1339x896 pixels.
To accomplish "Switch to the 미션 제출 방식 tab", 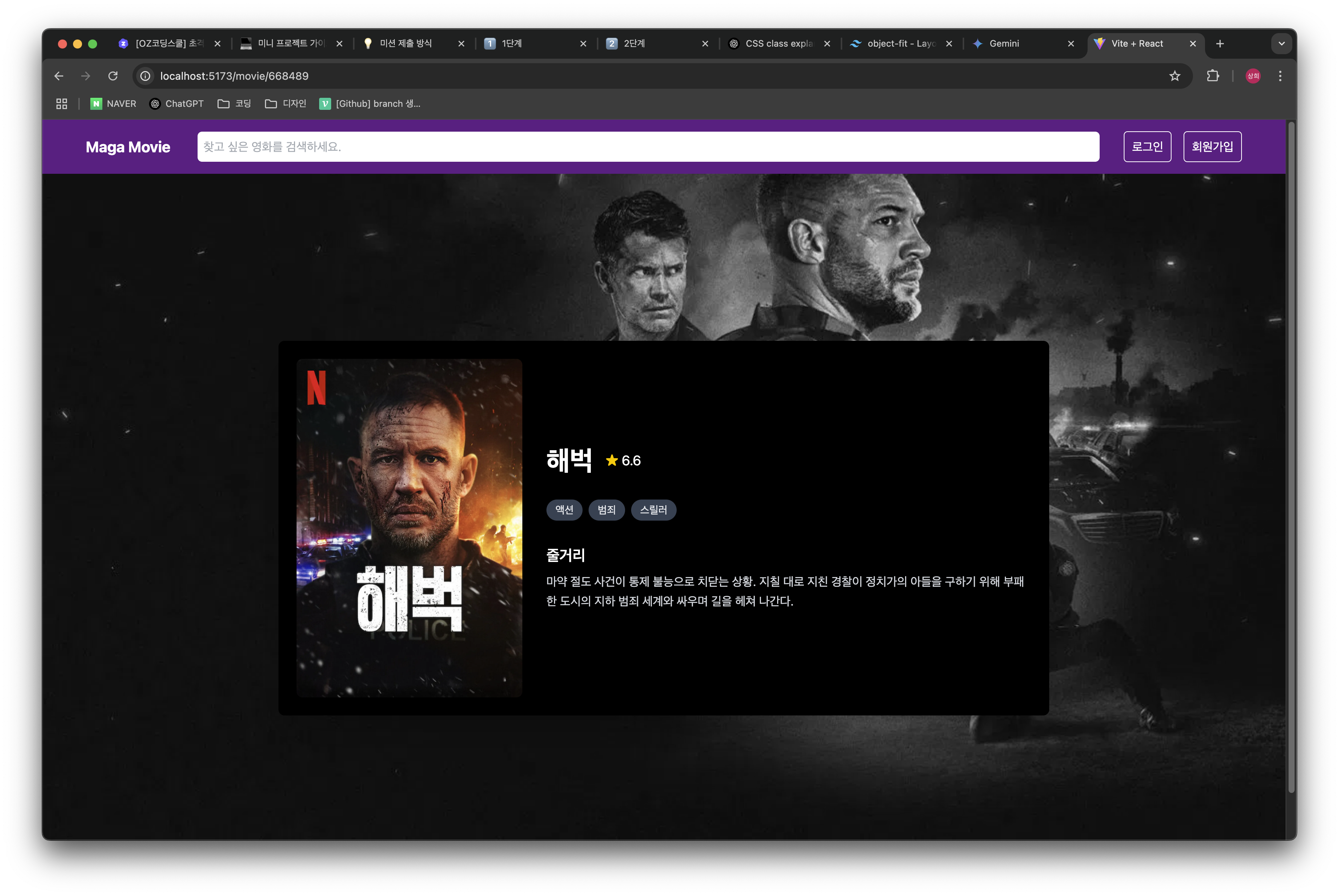I will pyautogui.click(x=406, y=43).
